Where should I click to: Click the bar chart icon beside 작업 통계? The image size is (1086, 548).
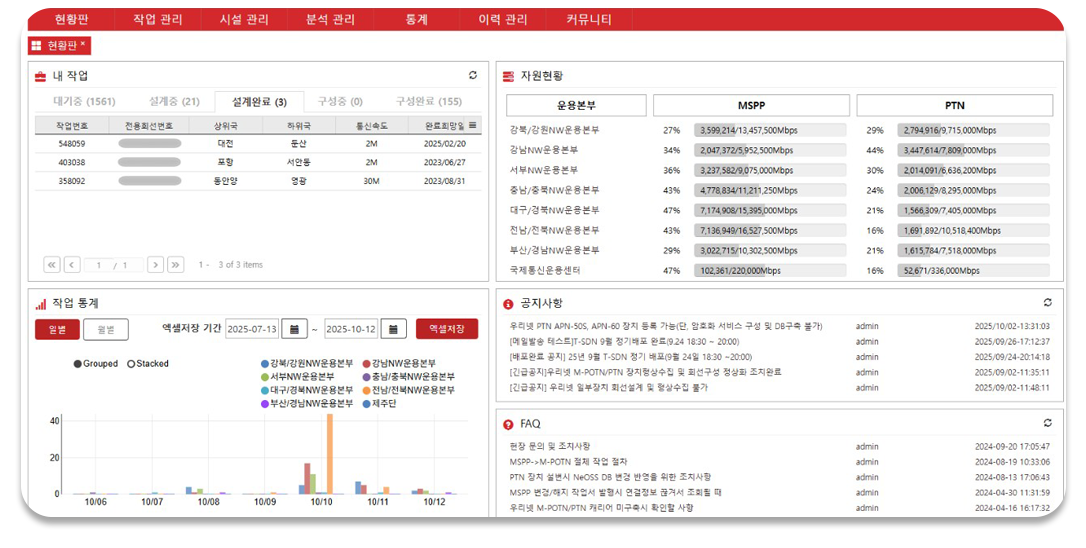click(41, 304)
